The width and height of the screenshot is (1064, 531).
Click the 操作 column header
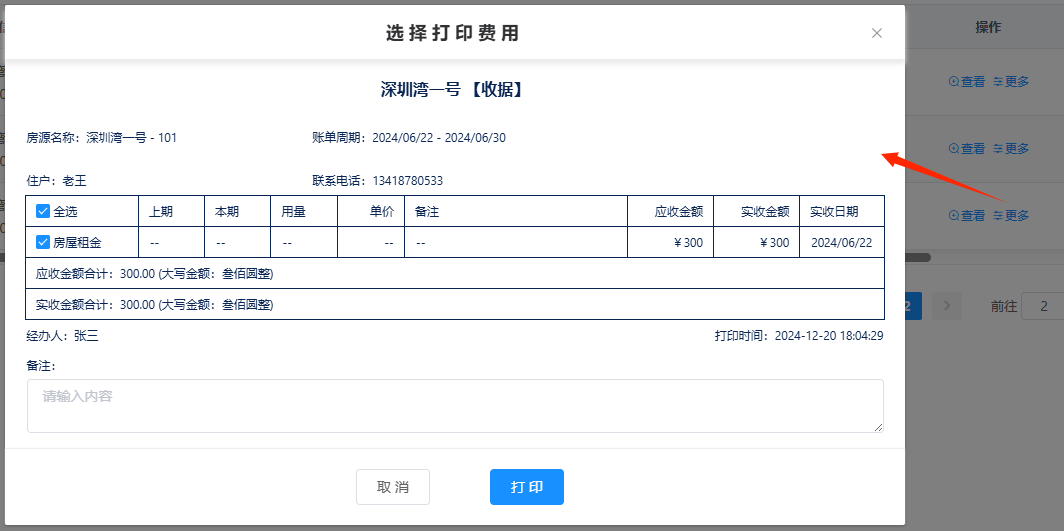tap(988, 28)
